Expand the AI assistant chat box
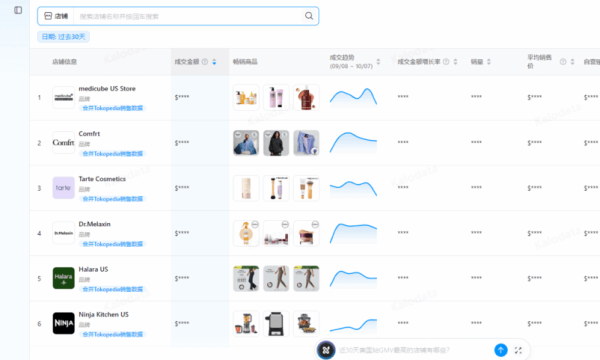 click(x=518, y=350)
